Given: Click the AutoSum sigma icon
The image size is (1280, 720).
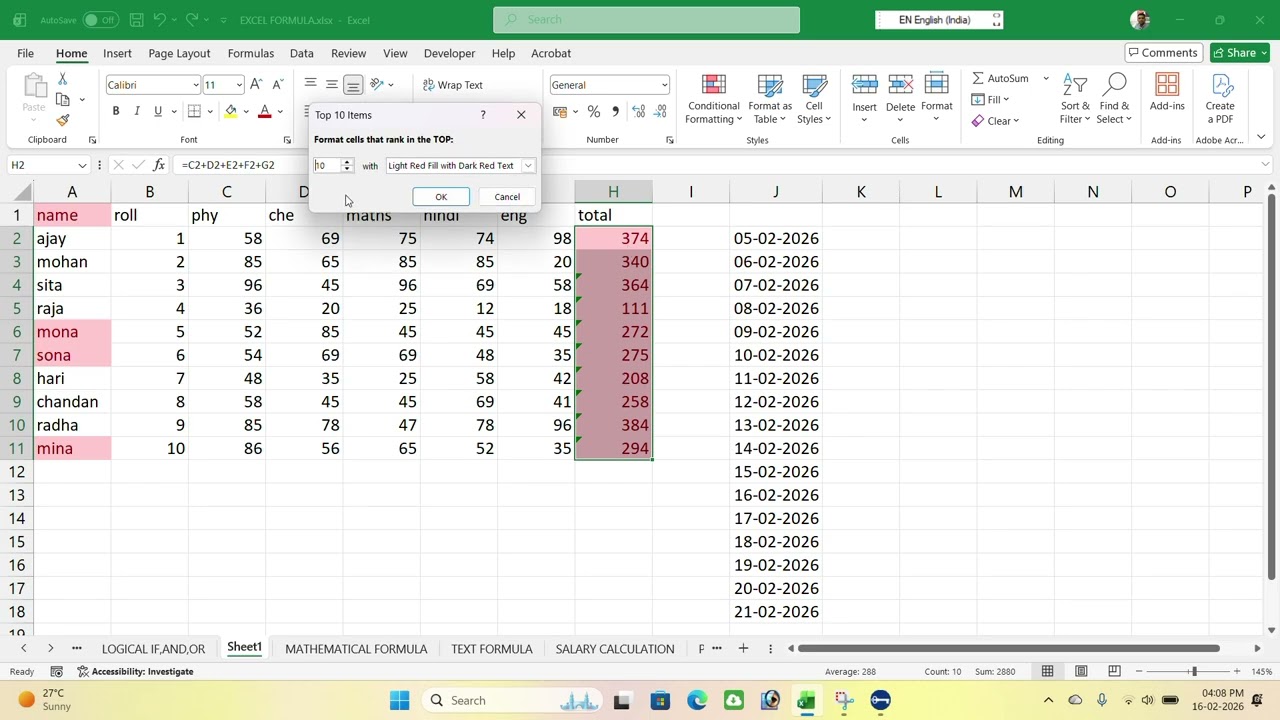Looking at the screenshot, I should (978, 78).
